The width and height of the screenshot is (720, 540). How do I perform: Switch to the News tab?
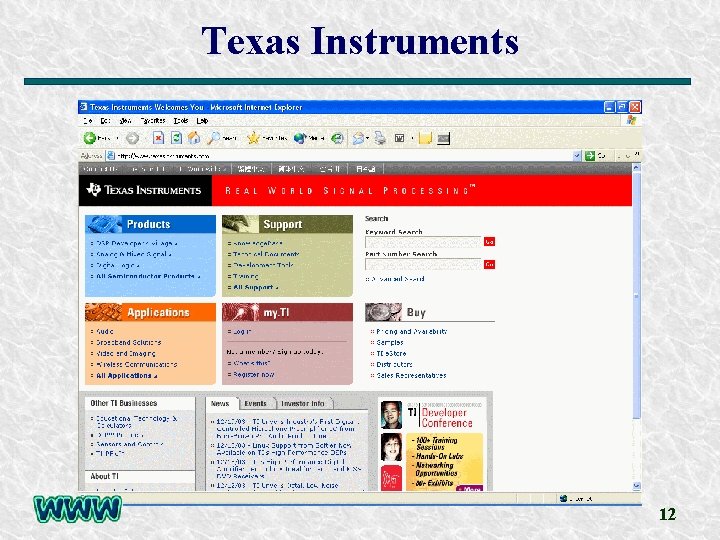tap(220, 404)
